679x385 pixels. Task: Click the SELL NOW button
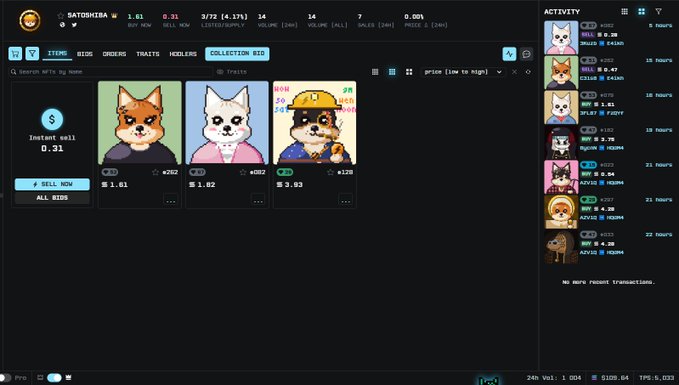point(52,184)
